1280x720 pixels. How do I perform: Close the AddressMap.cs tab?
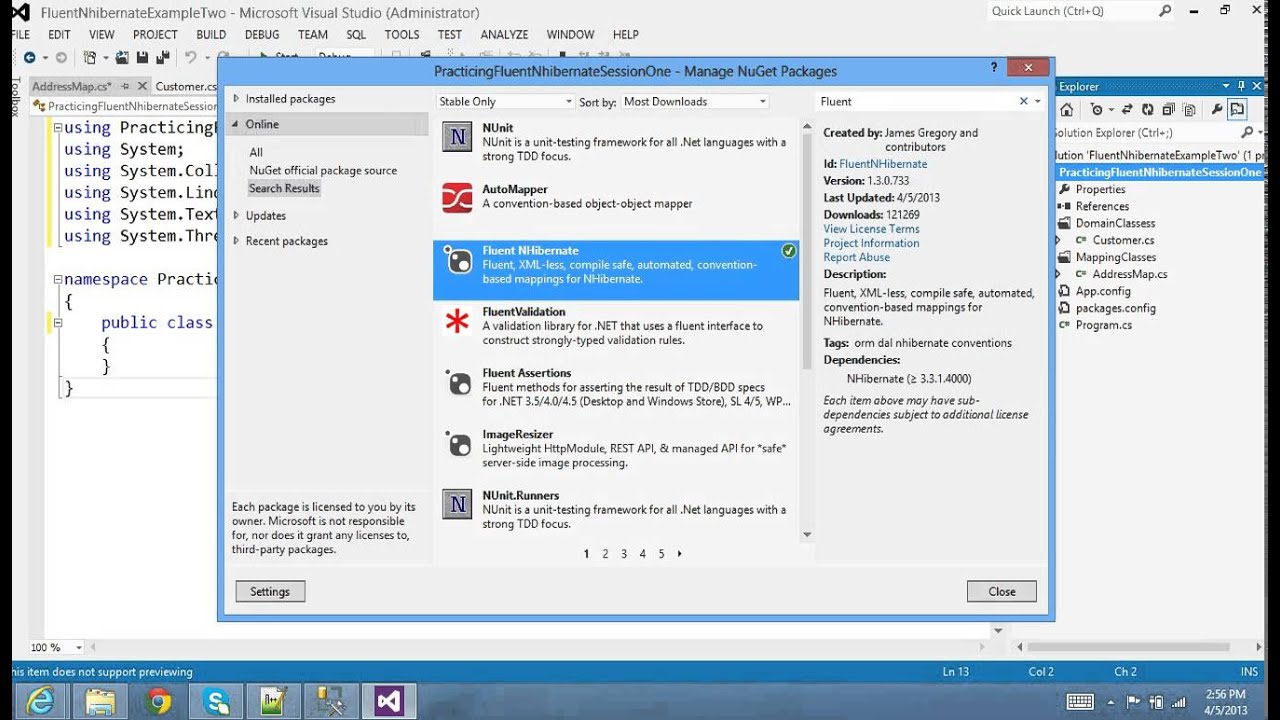click(142, 87)
